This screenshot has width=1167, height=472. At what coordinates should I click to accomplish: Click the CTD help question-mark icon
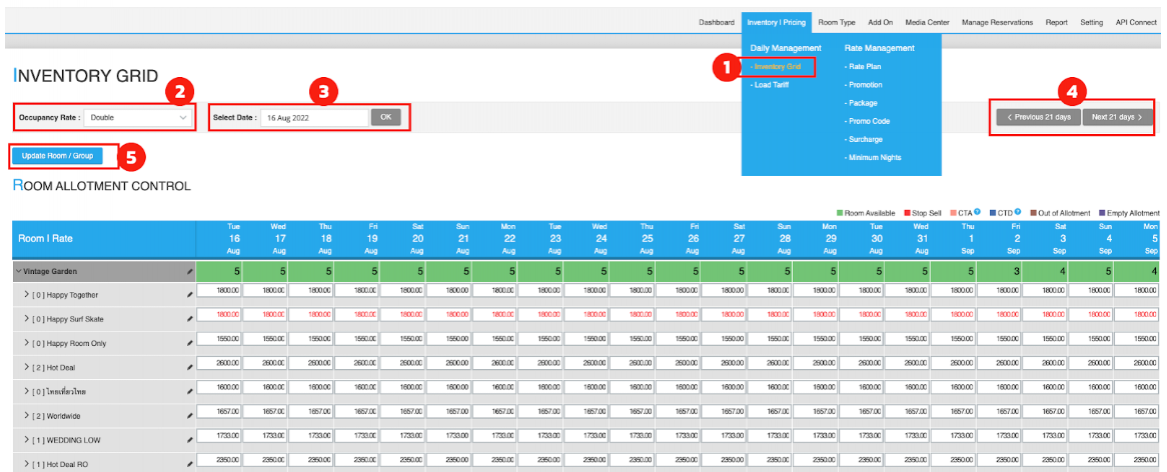click(x=1018, y=212)
